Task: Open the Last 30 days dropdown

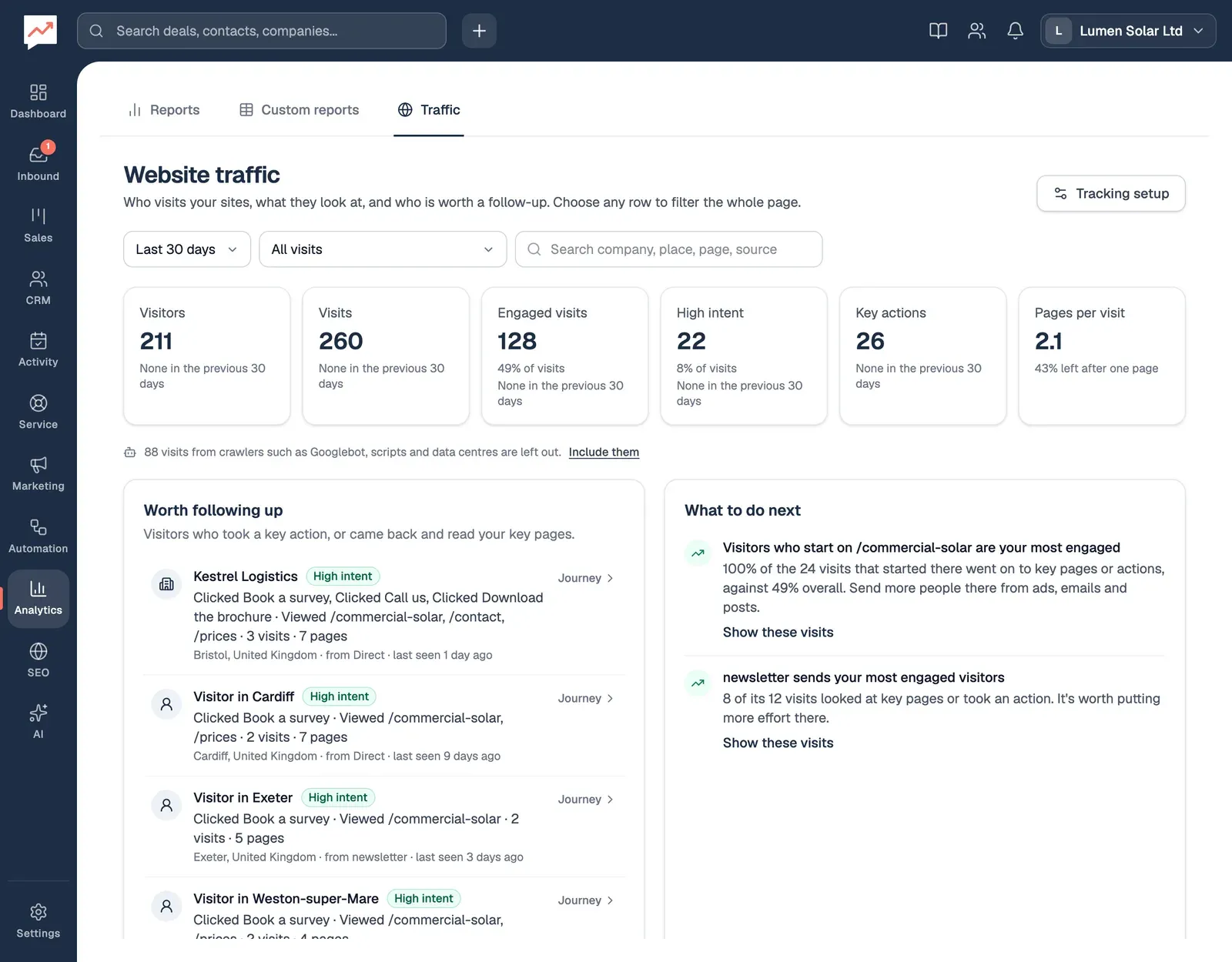Action: coord(187,249)
